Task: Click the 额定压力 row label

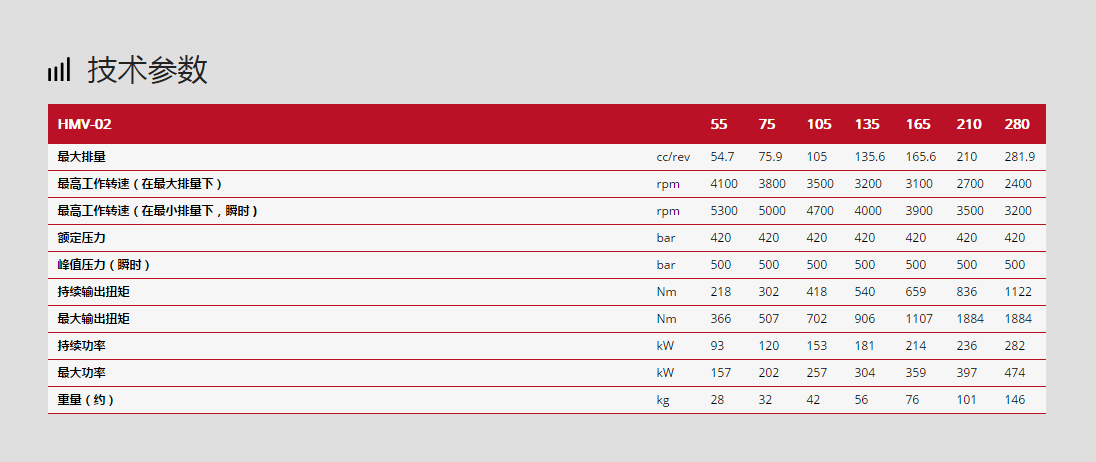Action: 82,238
